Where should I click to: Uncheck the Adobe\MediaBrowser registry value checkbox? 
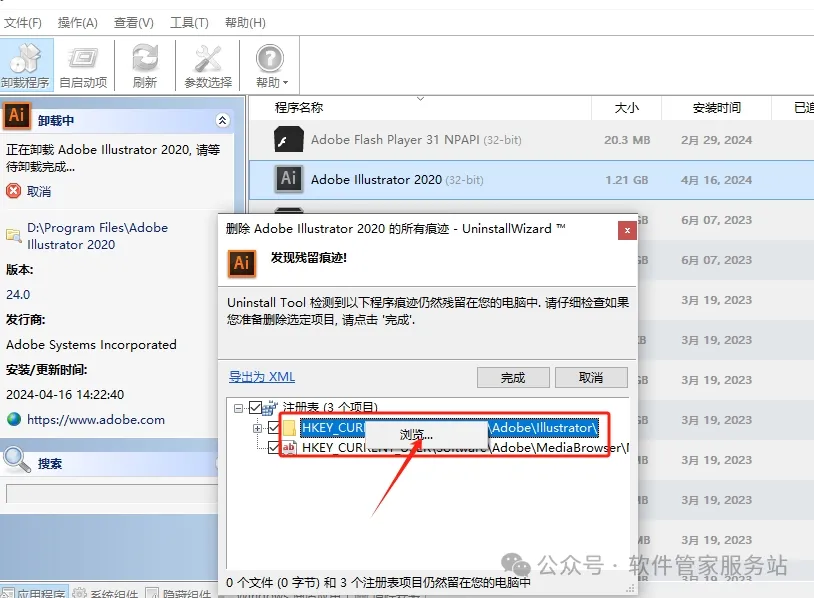274,447
